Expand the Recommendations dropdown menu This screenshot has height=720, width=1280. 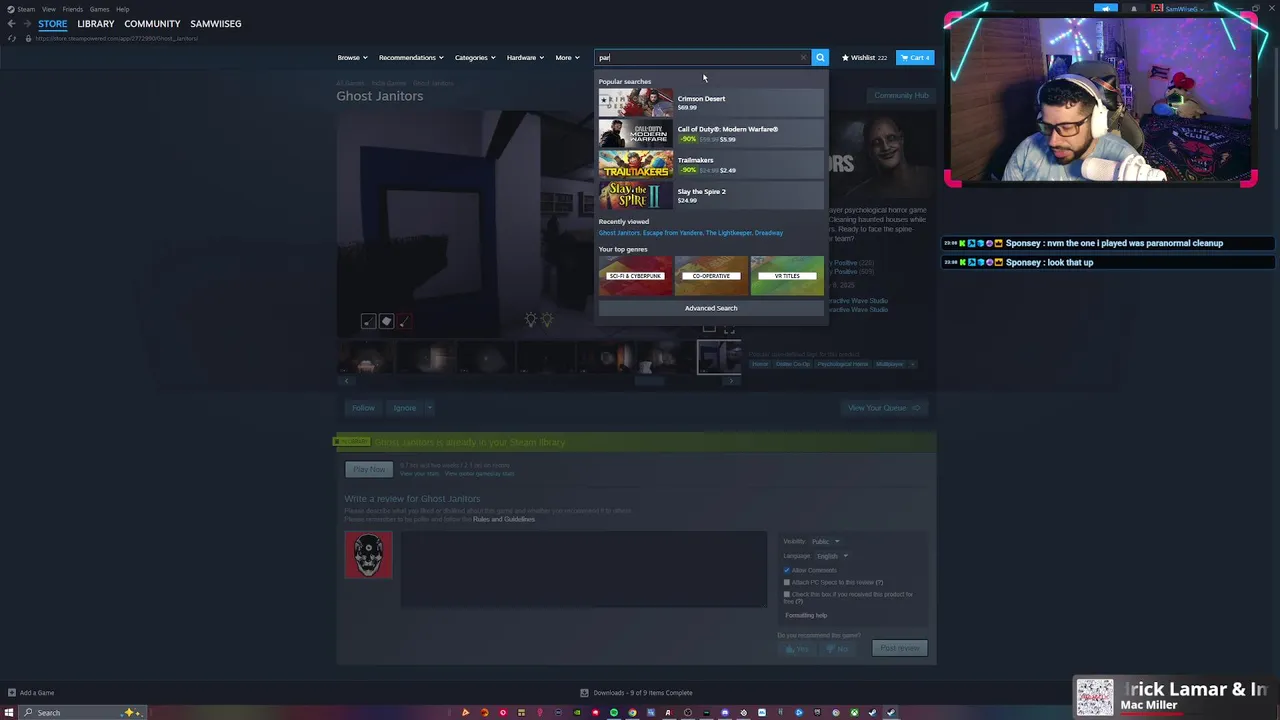[x=411, y=57]
